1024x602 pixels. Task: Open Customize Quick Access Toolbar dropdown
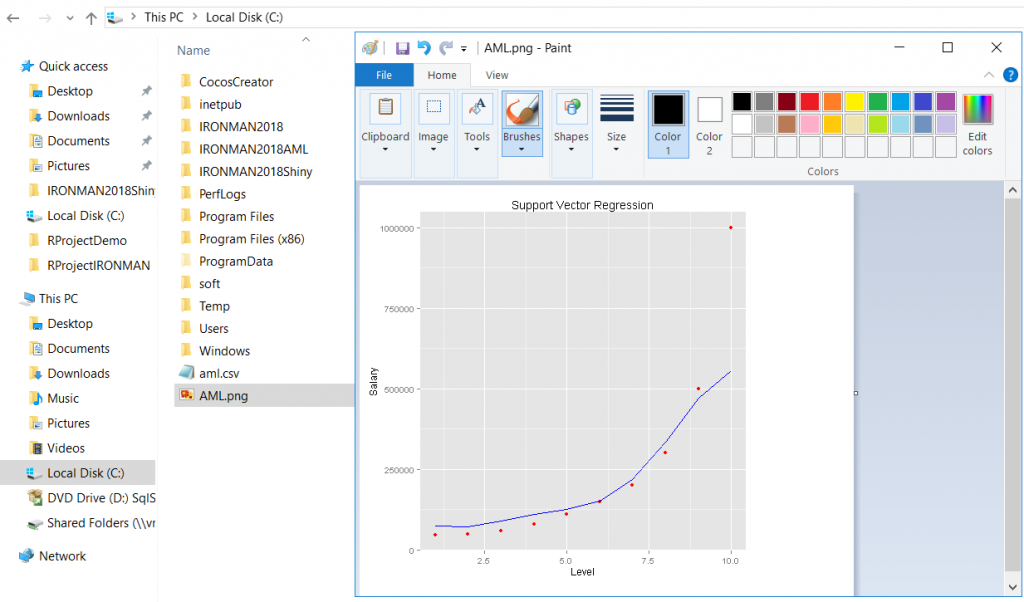pos(464,48)
